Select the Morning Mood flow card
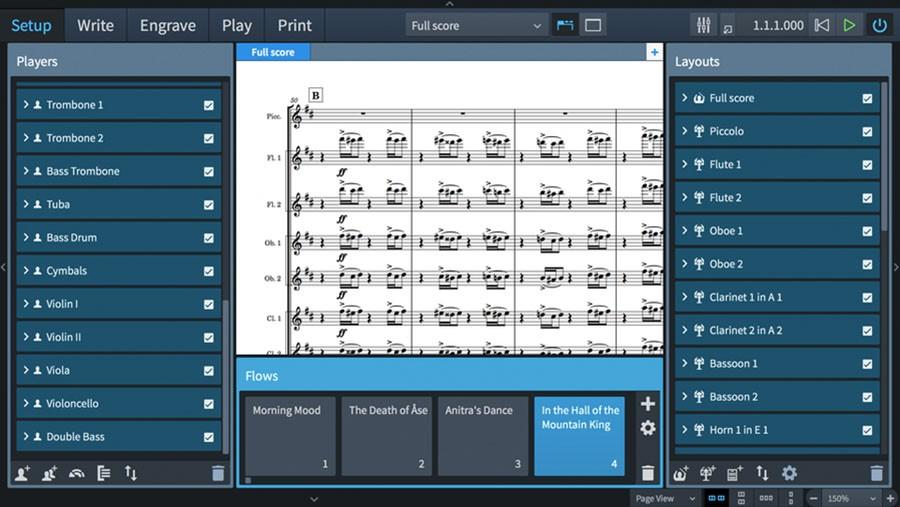 (289, 435)
